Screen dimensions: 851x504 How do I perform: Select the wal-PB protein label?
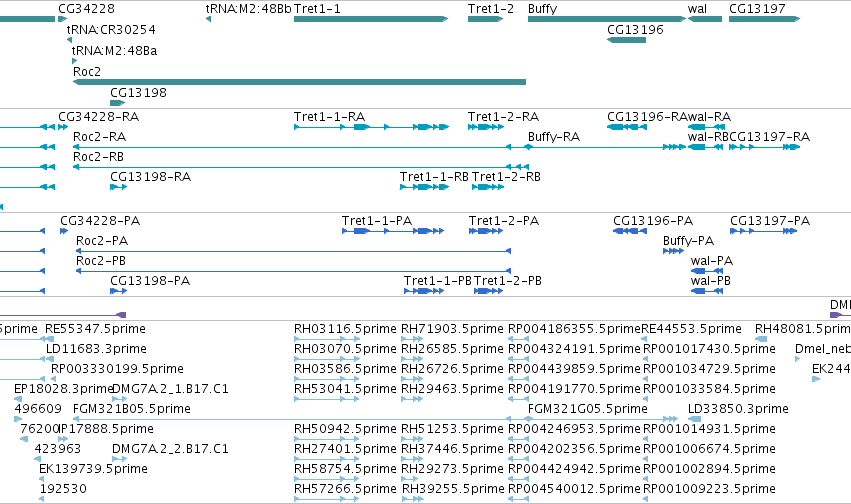click(710, 281)
